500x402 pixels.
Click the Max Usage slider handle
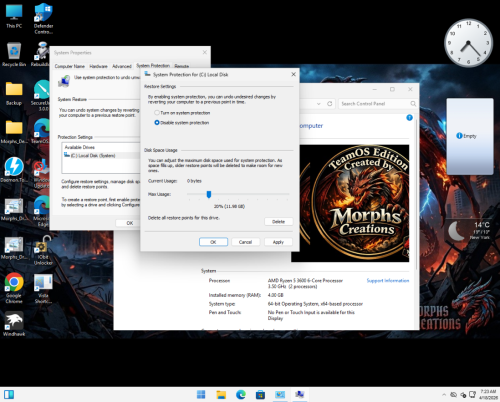(209, 194)
